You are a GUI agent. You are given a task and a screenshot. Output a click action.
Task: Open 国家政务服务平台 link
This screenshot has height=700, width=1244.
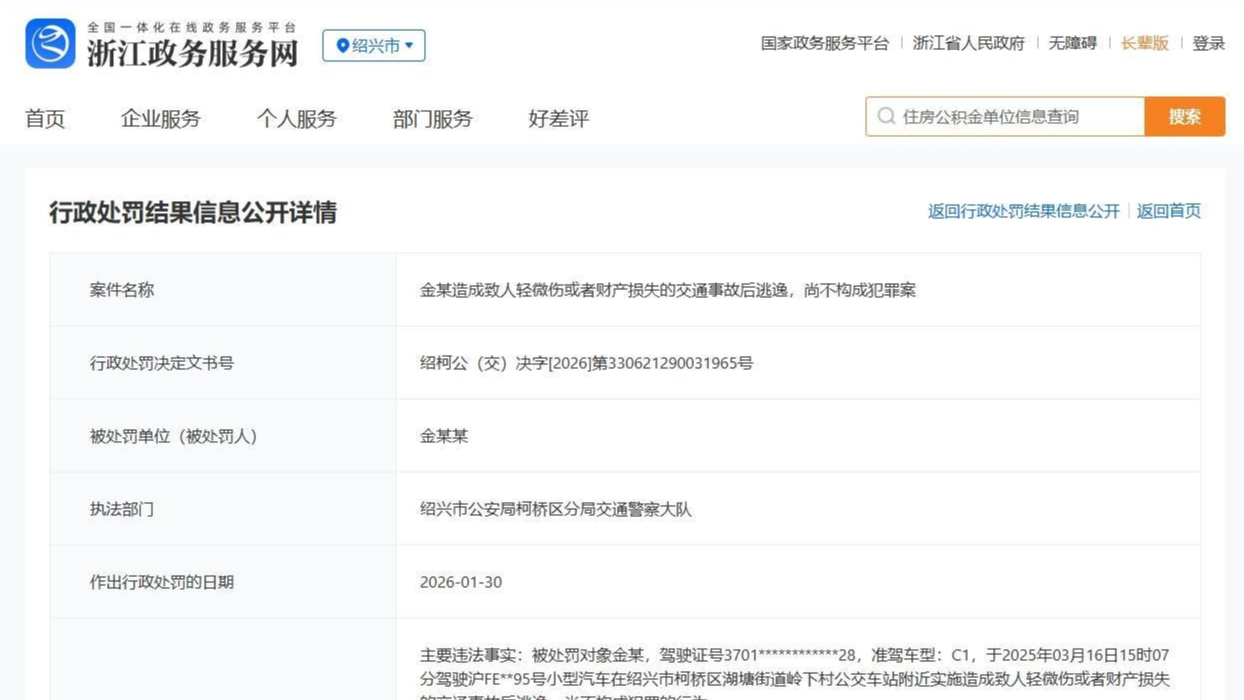824,43
